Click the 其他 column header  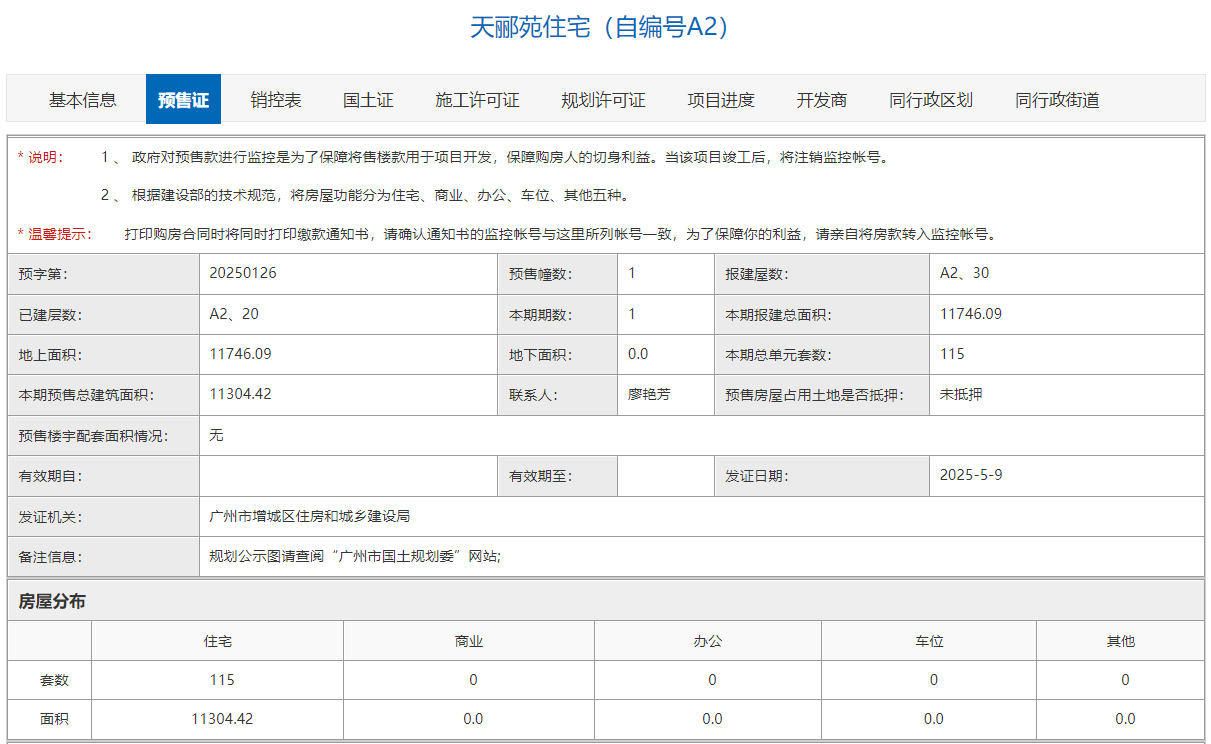(1121, 641)
